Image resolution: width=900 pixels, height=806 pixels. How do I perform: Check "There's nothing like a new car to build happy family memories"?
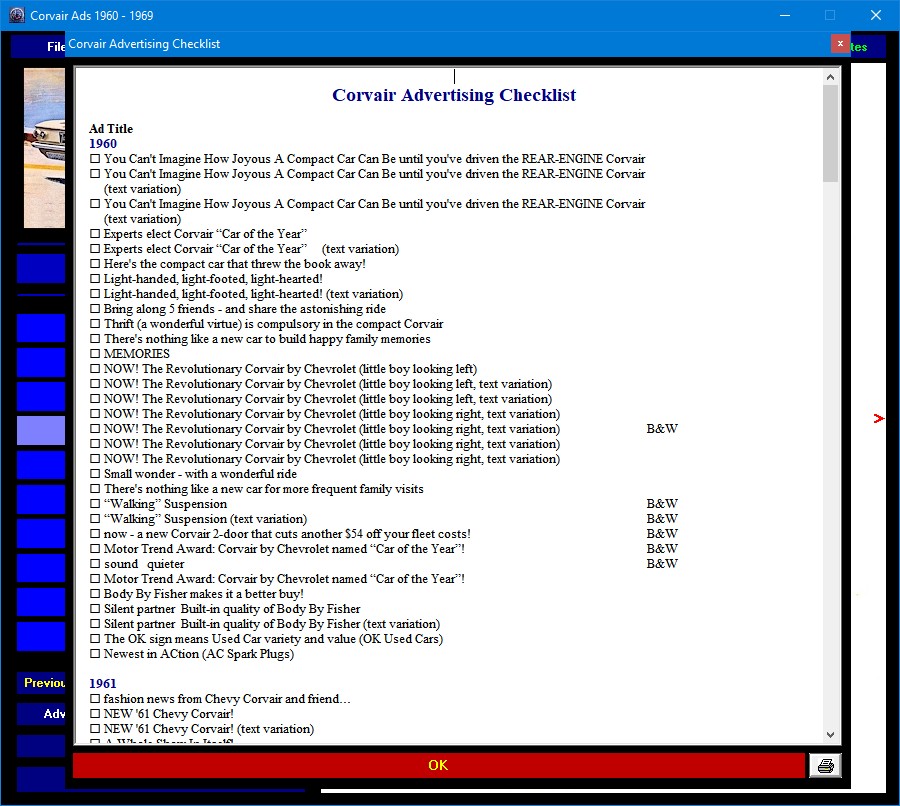pyautogui.click(x=95, y=339)
